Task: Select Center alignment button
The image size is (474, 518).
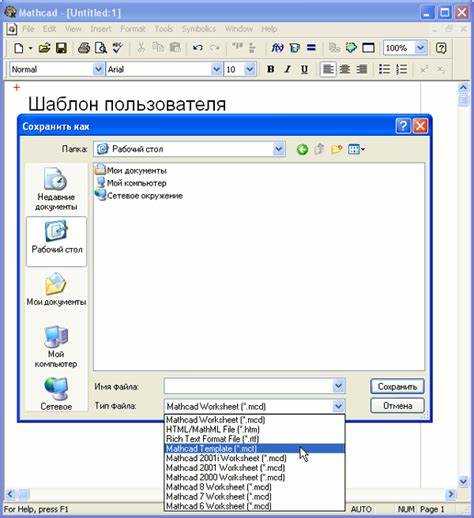Action: pyautogui.click(x=345, y=69)
